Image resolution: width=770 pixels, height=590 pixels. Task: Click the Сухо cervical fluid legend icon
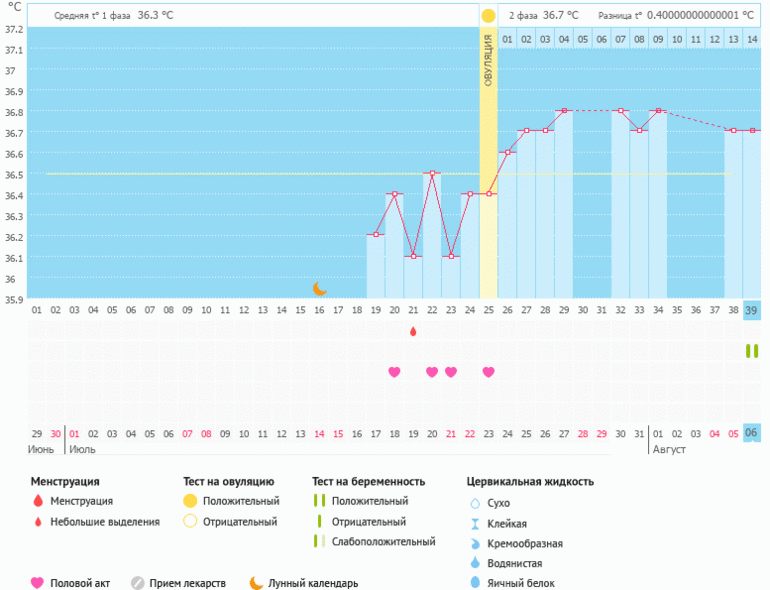click(475, 503)
